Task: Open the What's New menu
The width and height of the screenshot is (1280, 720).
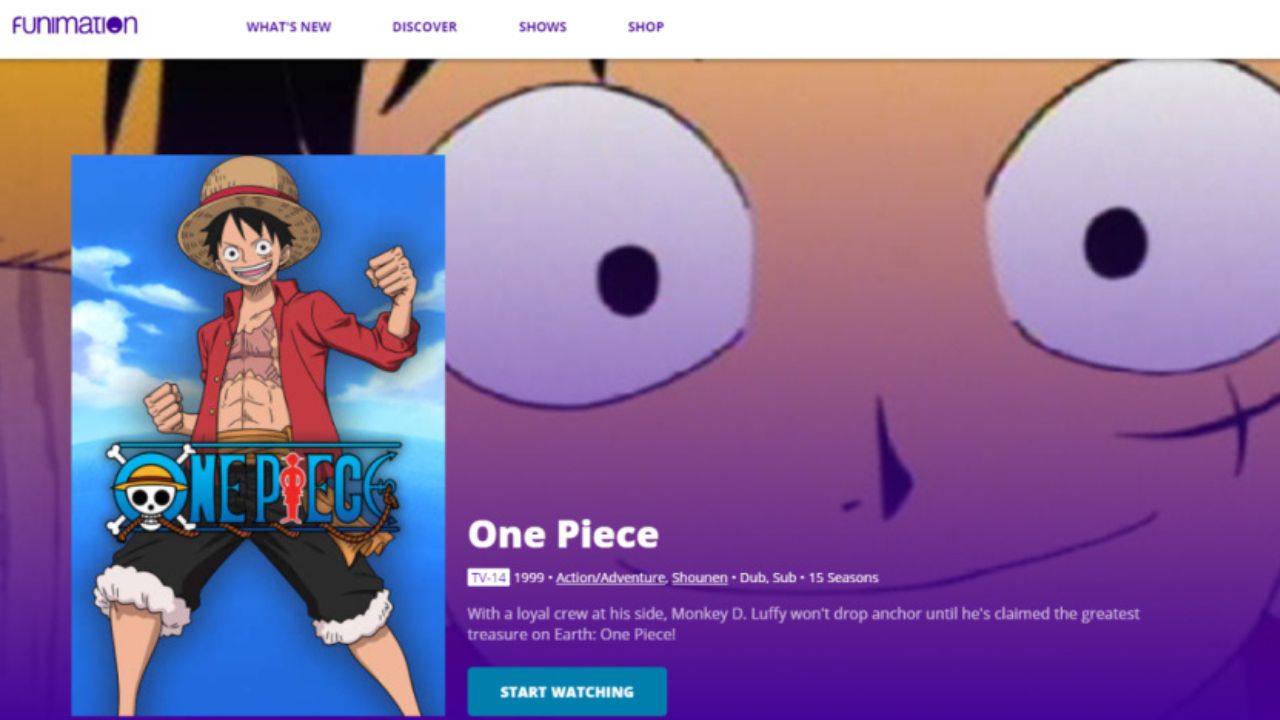Action: point(288,27)
